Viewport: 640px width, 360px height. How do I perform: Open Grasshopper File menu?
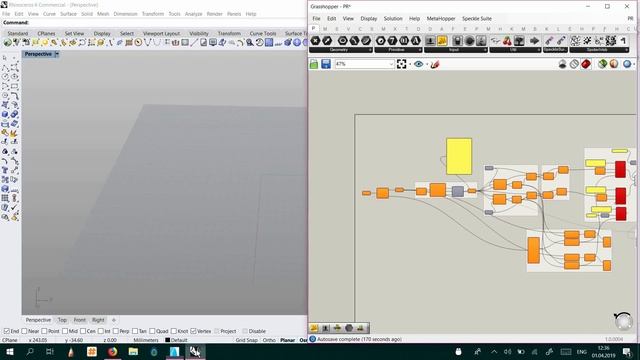316,18
